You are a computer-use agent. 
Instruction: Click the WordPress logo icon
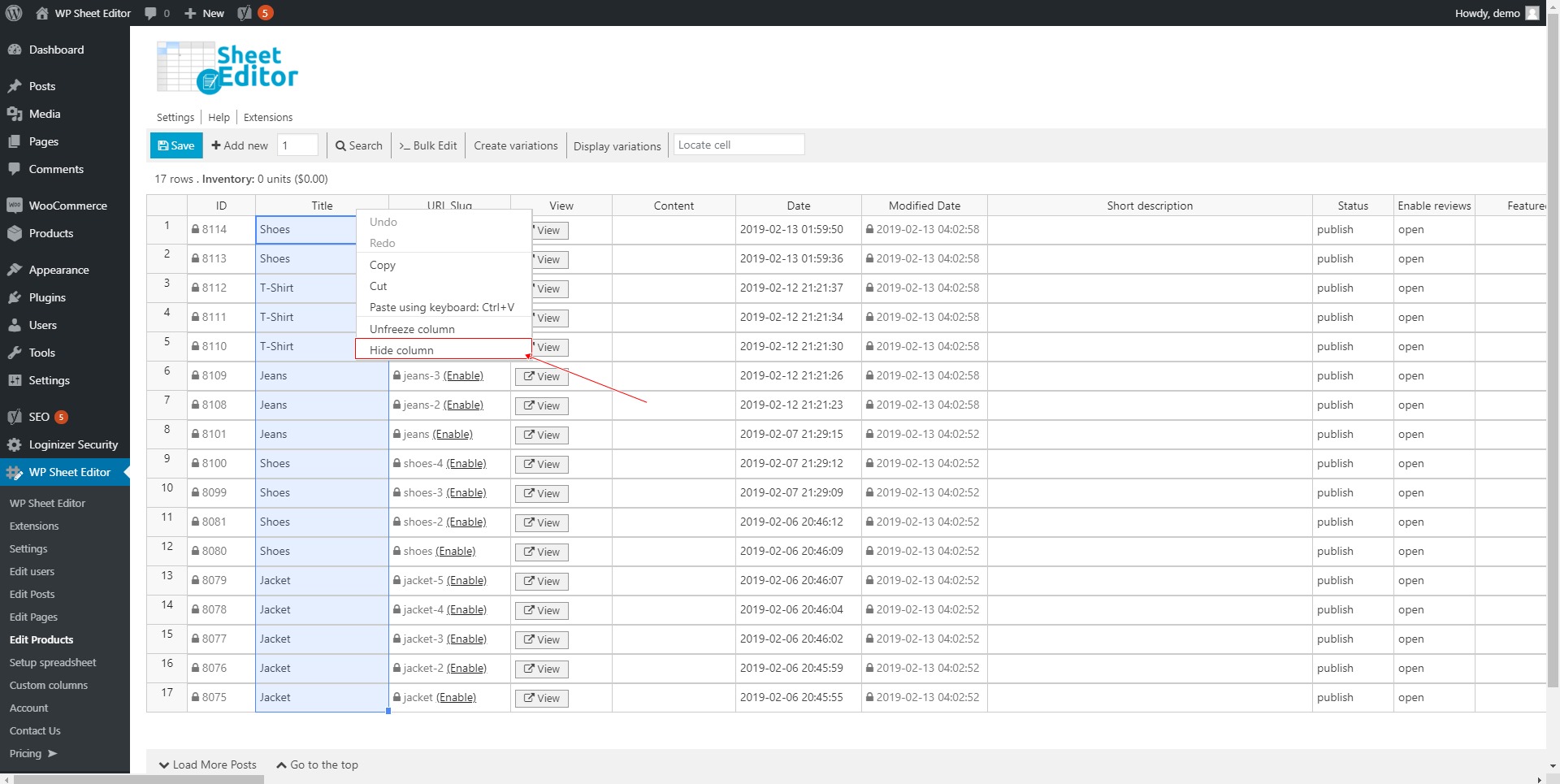[x=14, y=13]
